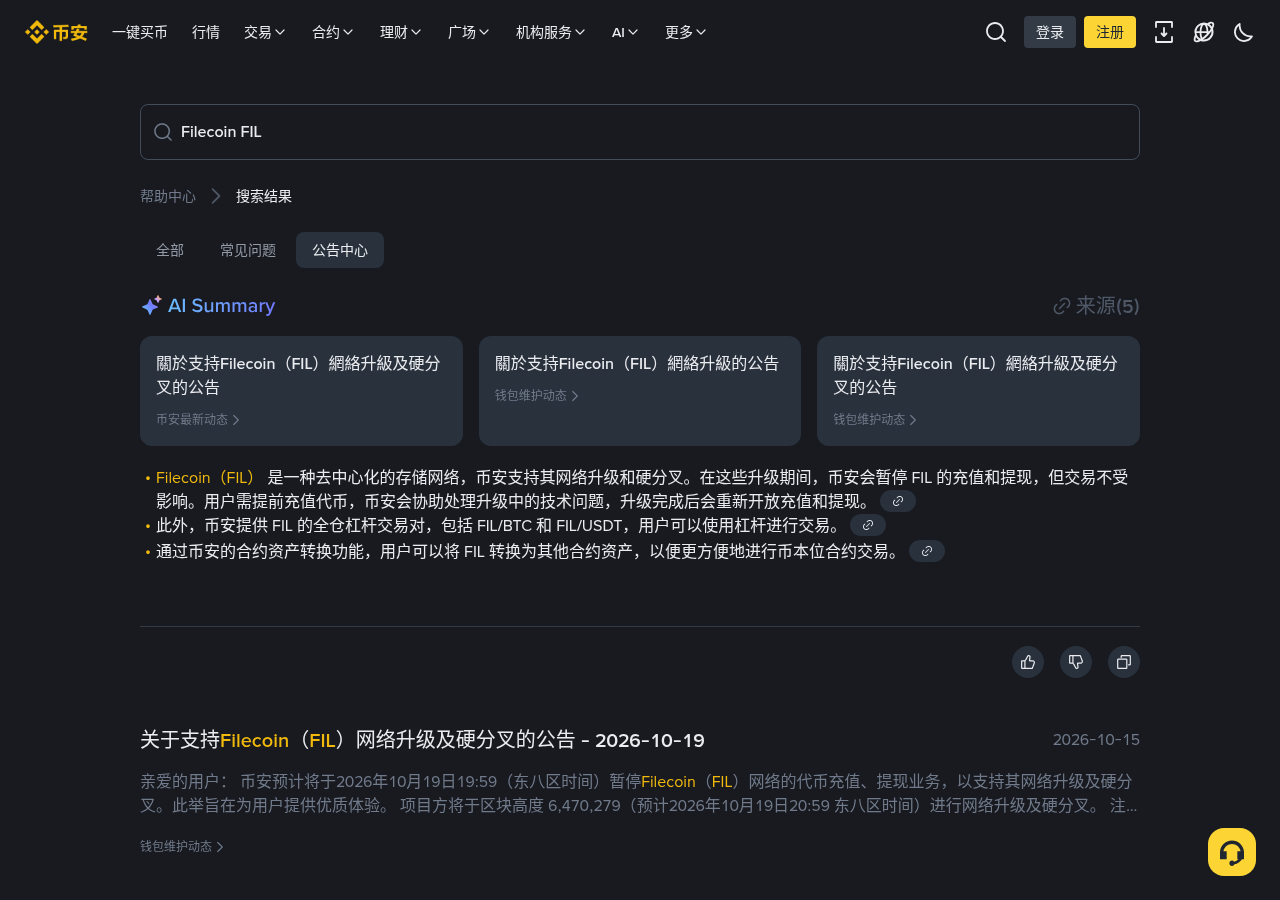This screenshot has width=1280, height=900.
Task: Click the thumbs down feedback icon
Action: point(1076,662)
